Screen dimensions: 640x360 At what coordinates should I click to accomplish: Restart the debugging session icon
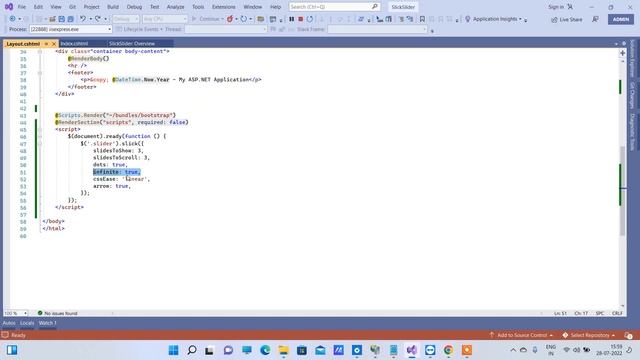coord(310,19)
